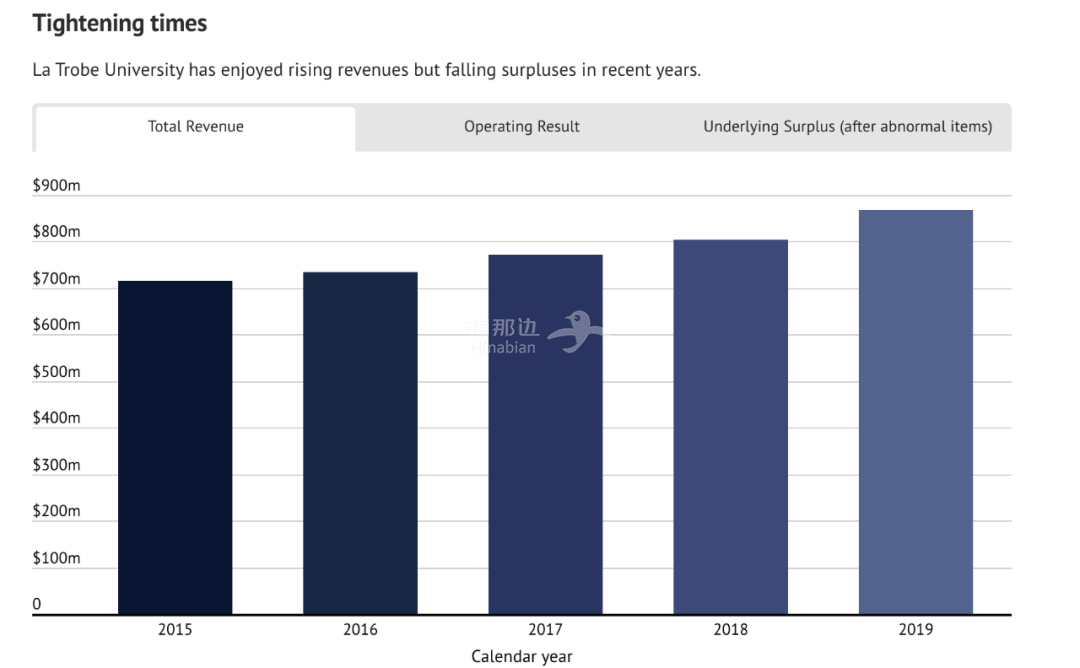
Task: Click the $900m y-axis label
Action: coord(56,186)
